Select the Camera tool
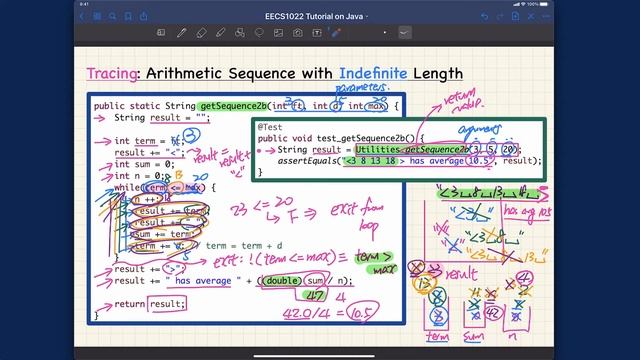The width and height of the screenshot is (640, 360). tap(298, 33)
